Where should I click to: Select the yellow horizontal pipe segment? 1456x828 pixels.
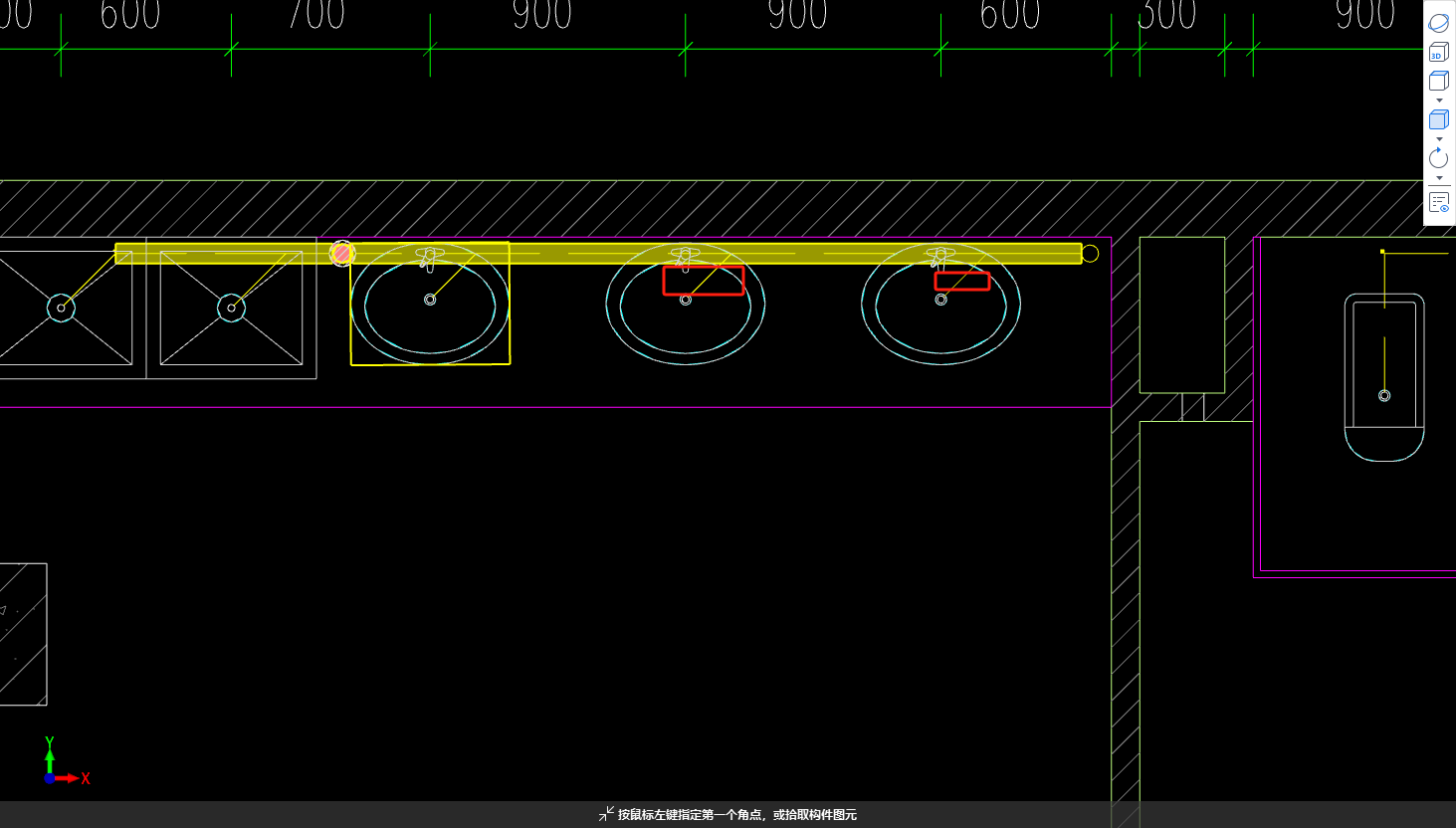(x=598, y=254)
